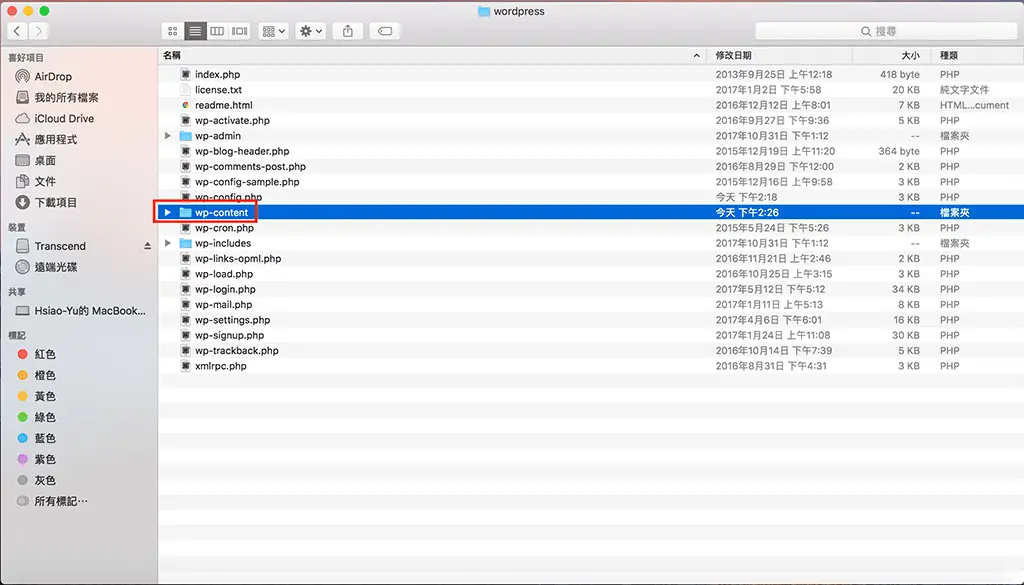Switch to icon grid view

172,31
